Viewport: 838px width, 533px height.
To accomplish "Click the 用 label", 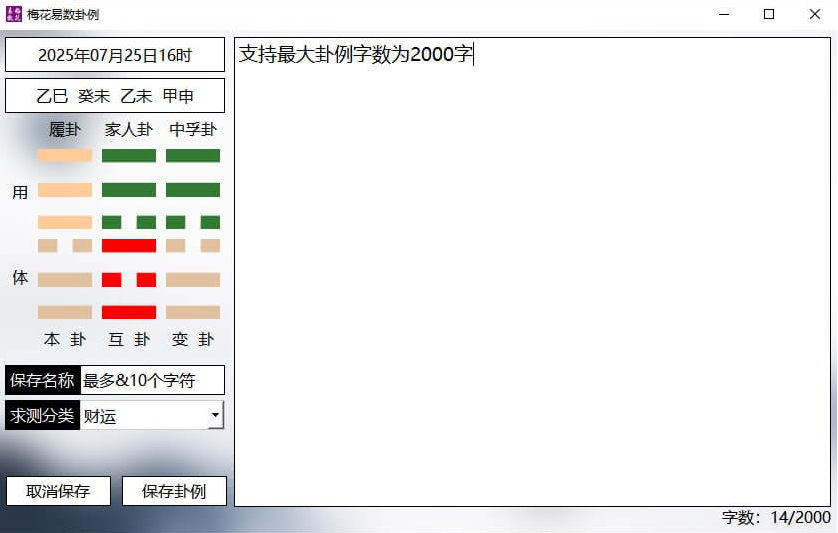I will tap(20, 192).
